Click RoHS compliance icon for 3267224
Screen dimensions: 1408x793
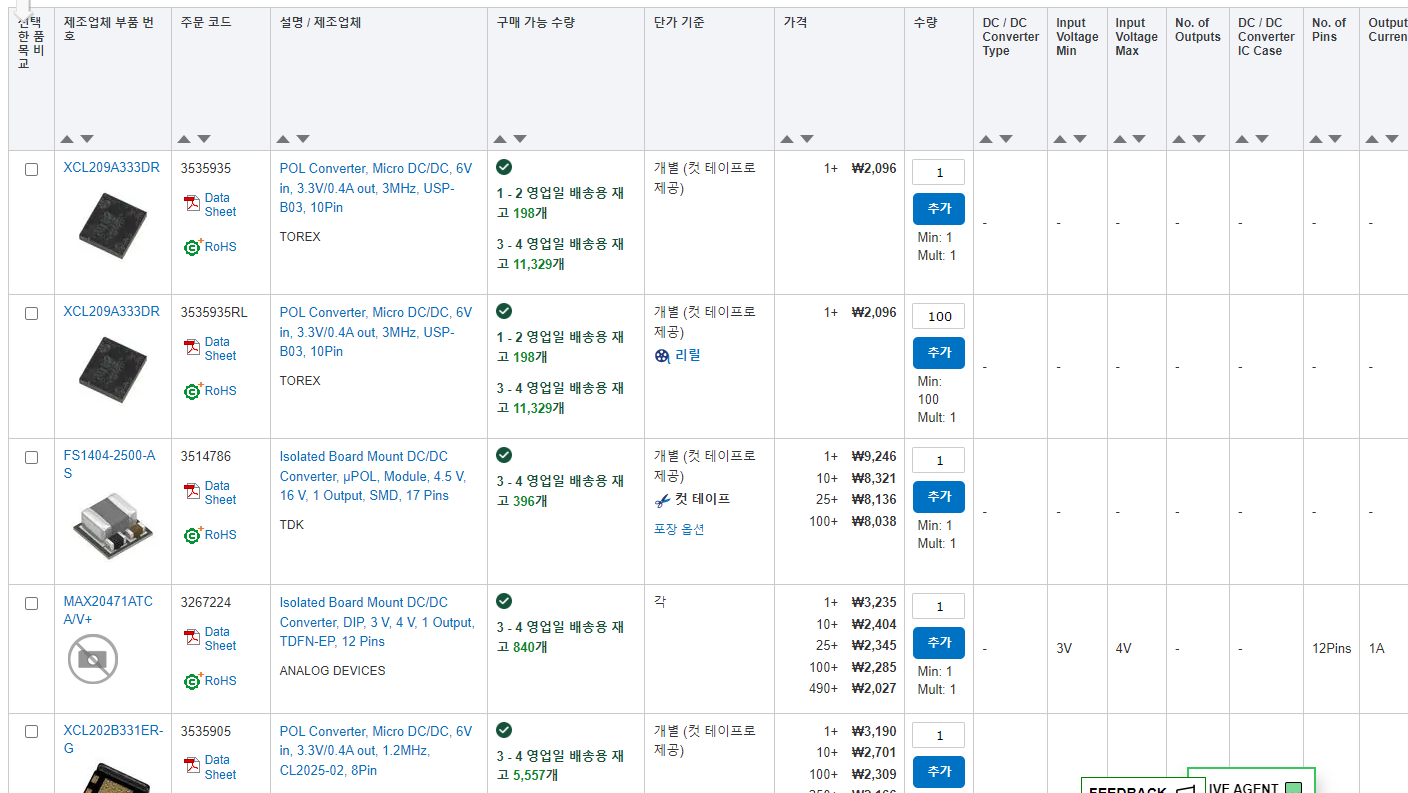pos(193,680)
